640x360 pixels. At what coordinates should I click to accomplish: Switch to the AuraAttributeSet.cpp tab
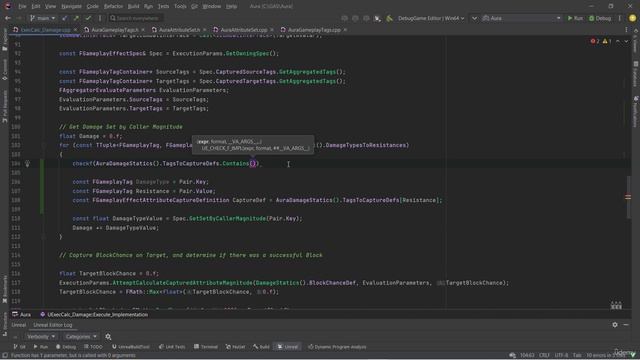(244, 30)
